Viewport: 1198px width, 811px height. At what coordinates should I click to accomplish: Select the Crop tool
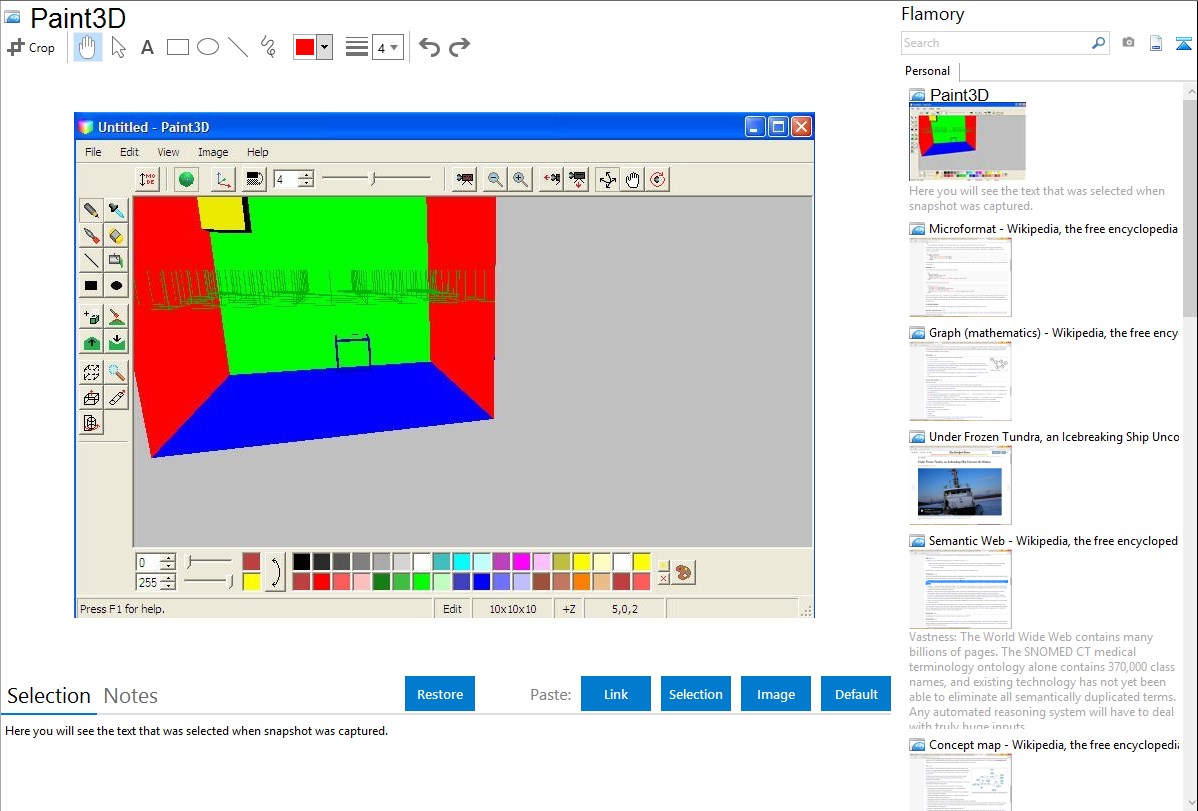31,47
